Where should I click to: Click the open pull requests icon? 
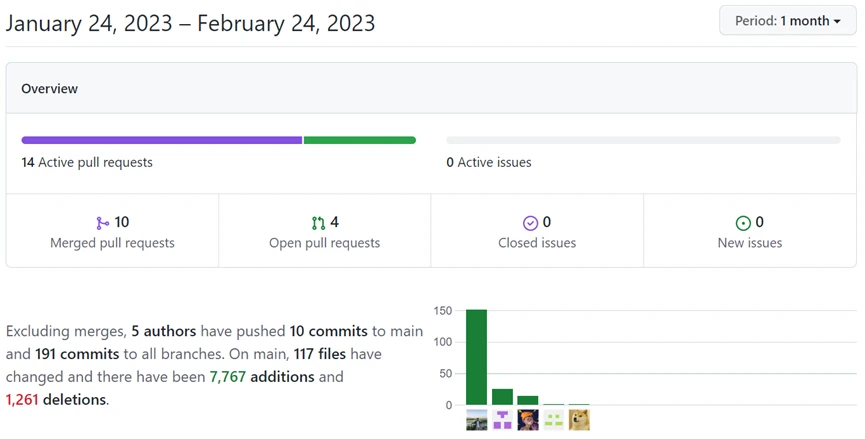318,223
